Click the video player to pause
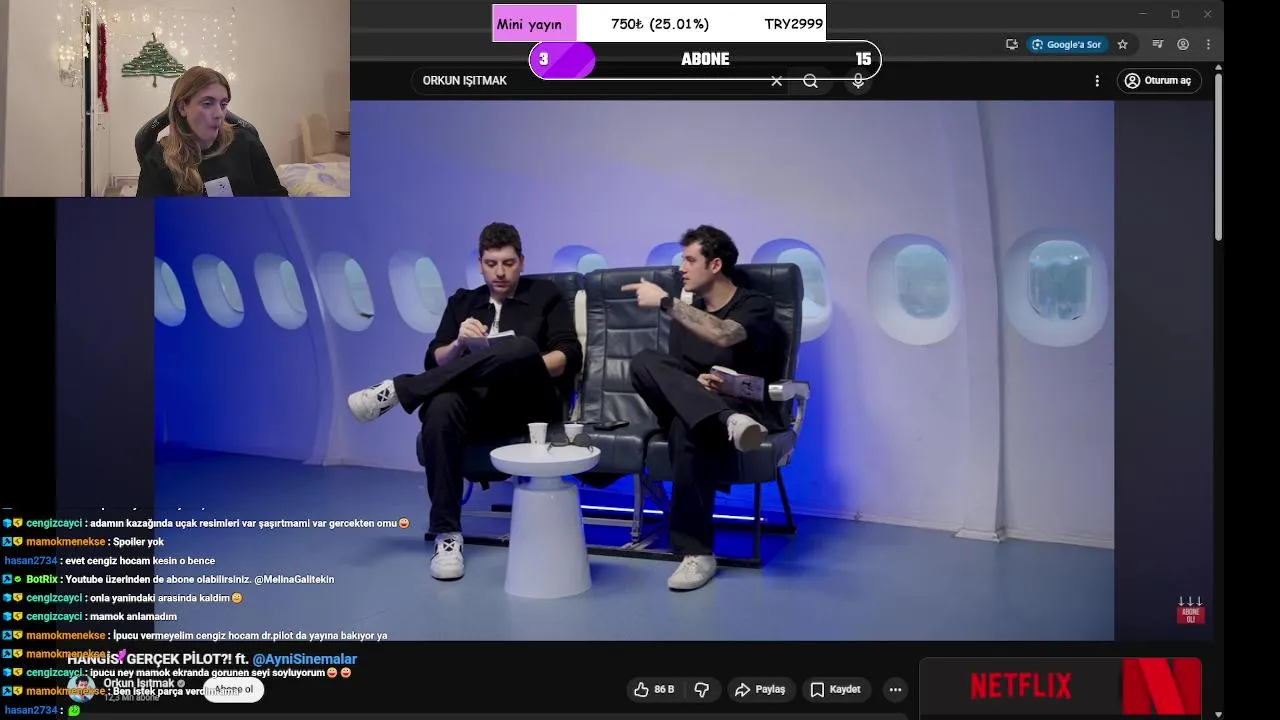The height and width of the screenshot is (720, 1280). 634,370
